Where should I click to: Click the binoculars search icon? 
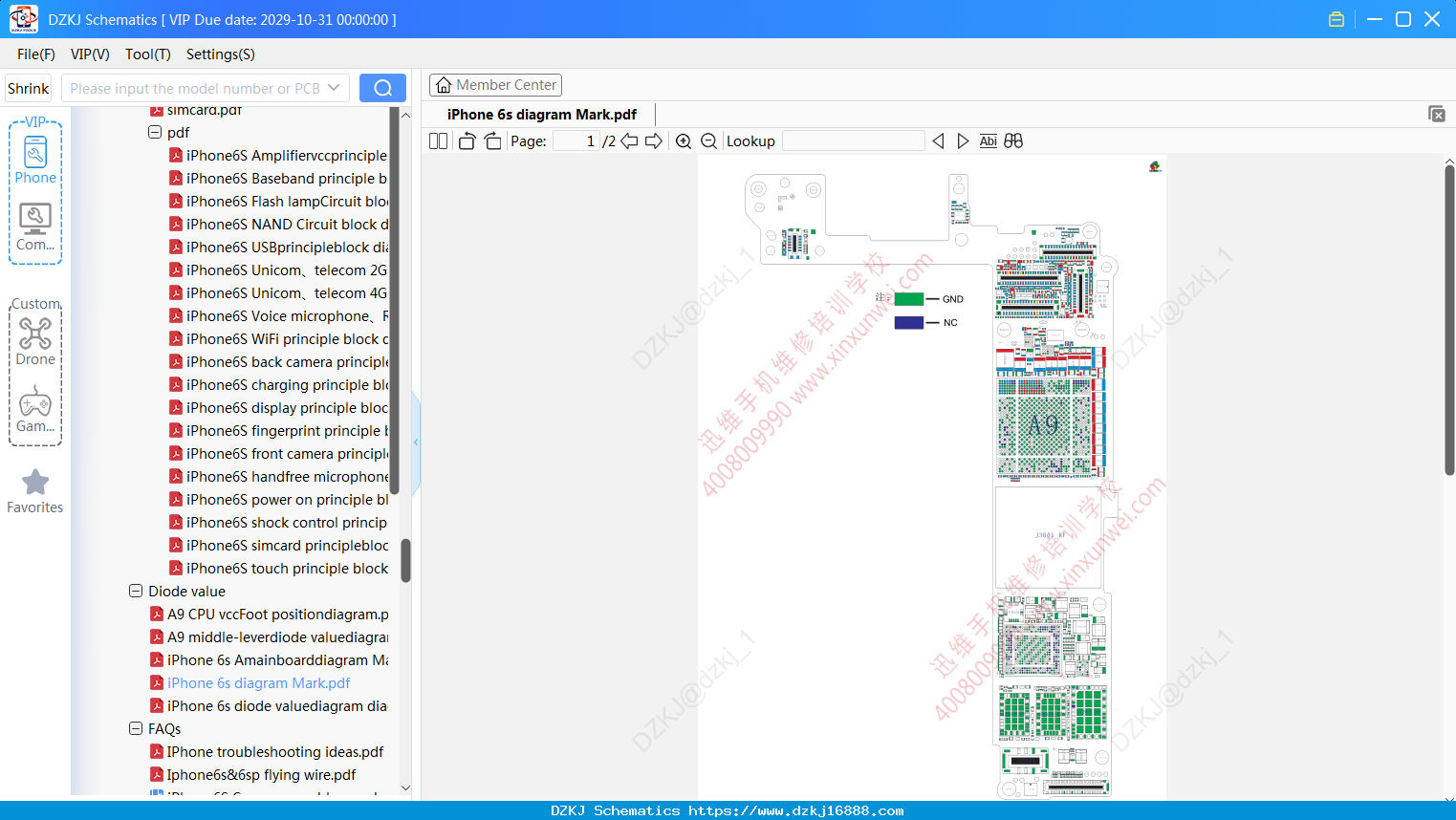1013,141
